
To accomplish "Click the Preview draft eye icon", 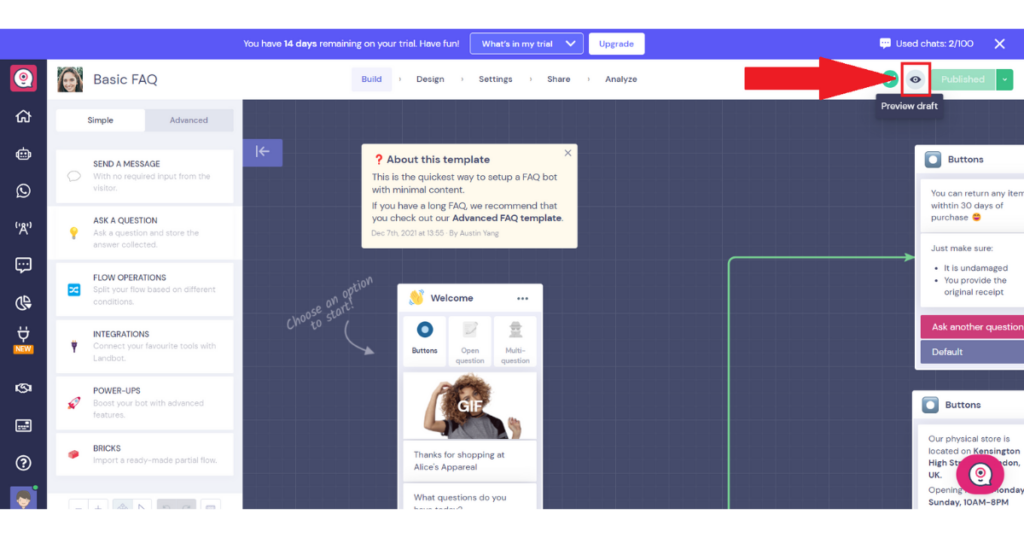I will [x=915, y=80].
